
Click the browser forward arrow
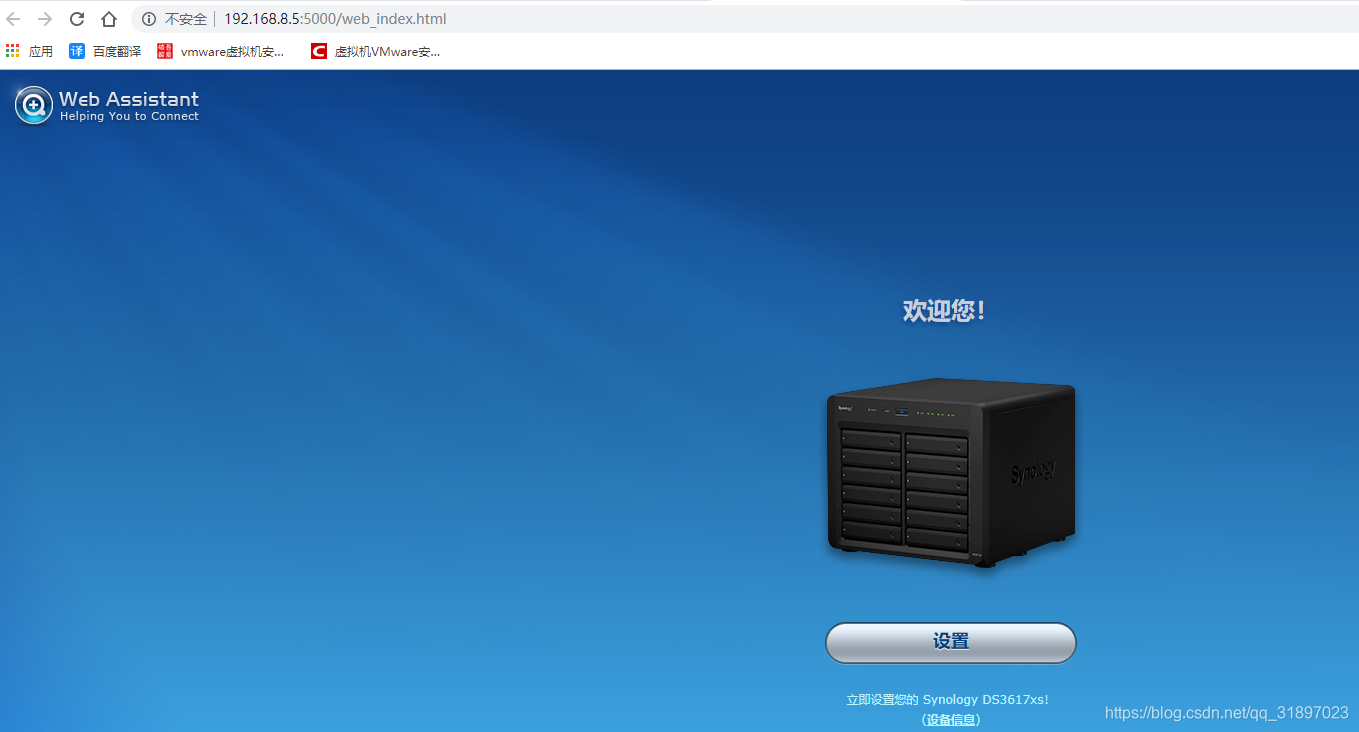[x=45, y=19]
